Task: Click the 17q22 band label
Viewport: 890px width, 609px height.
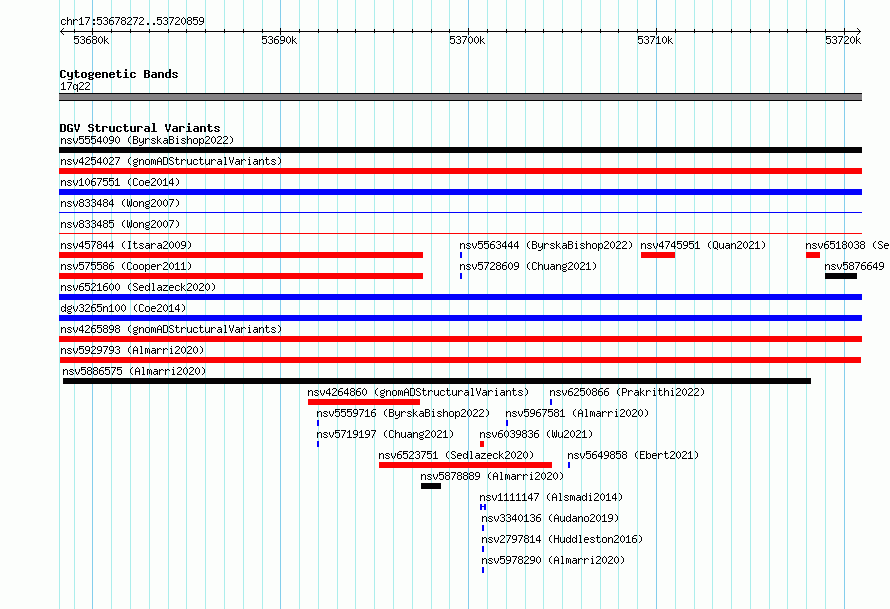Action: (75, 86)
